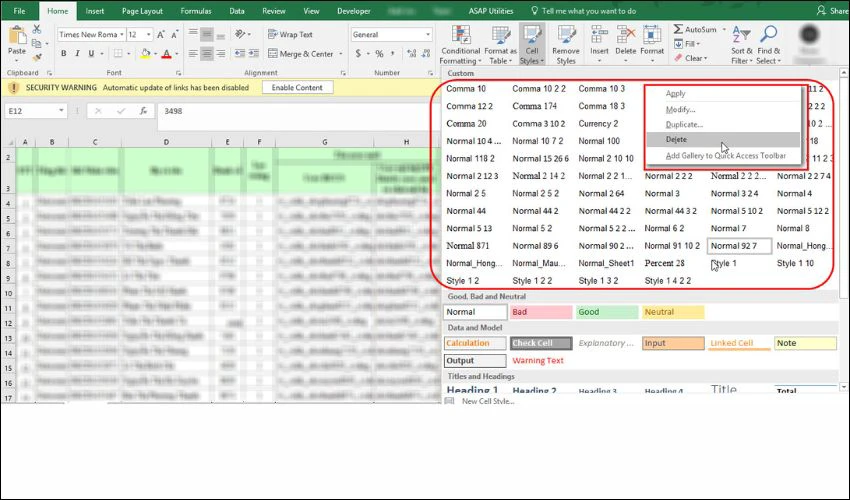850x500 pixels.
Task: Click Decrease Decimal icon
Action: pyautogui.click(x=426, y=54)
